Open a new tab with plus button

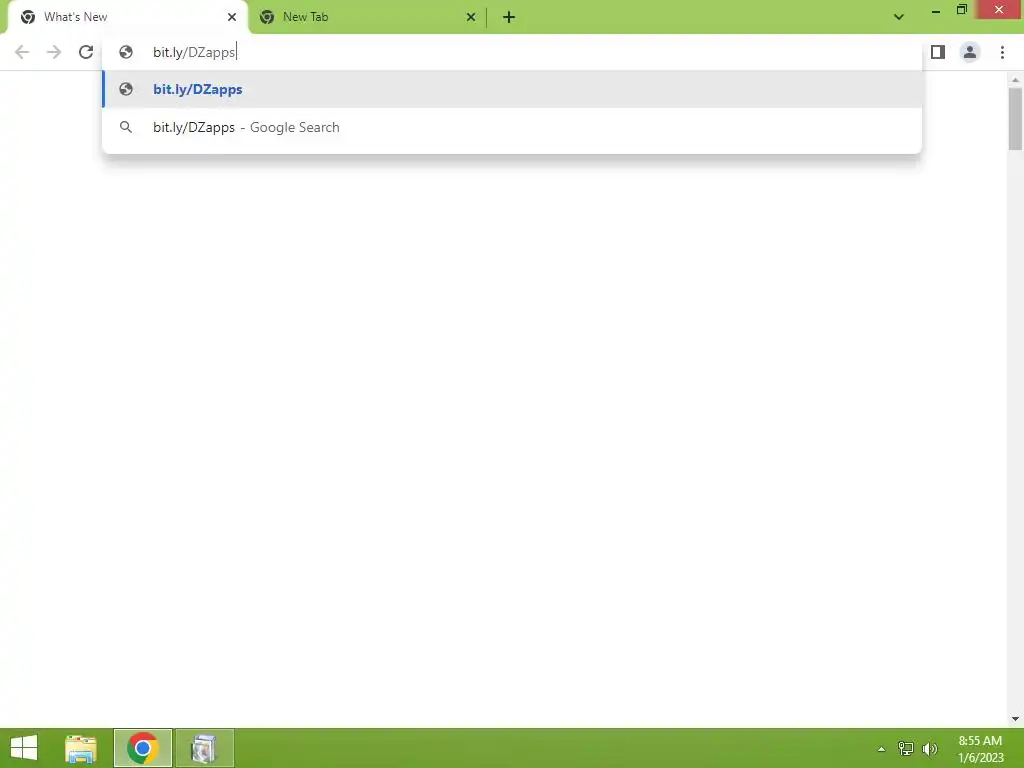tap(509, 17)
